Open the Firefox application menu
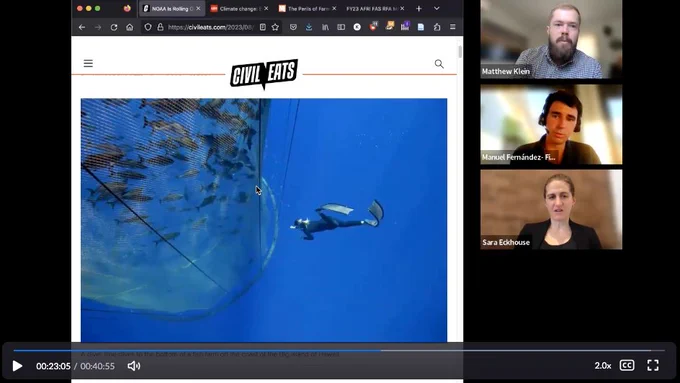 coord(453,27)
